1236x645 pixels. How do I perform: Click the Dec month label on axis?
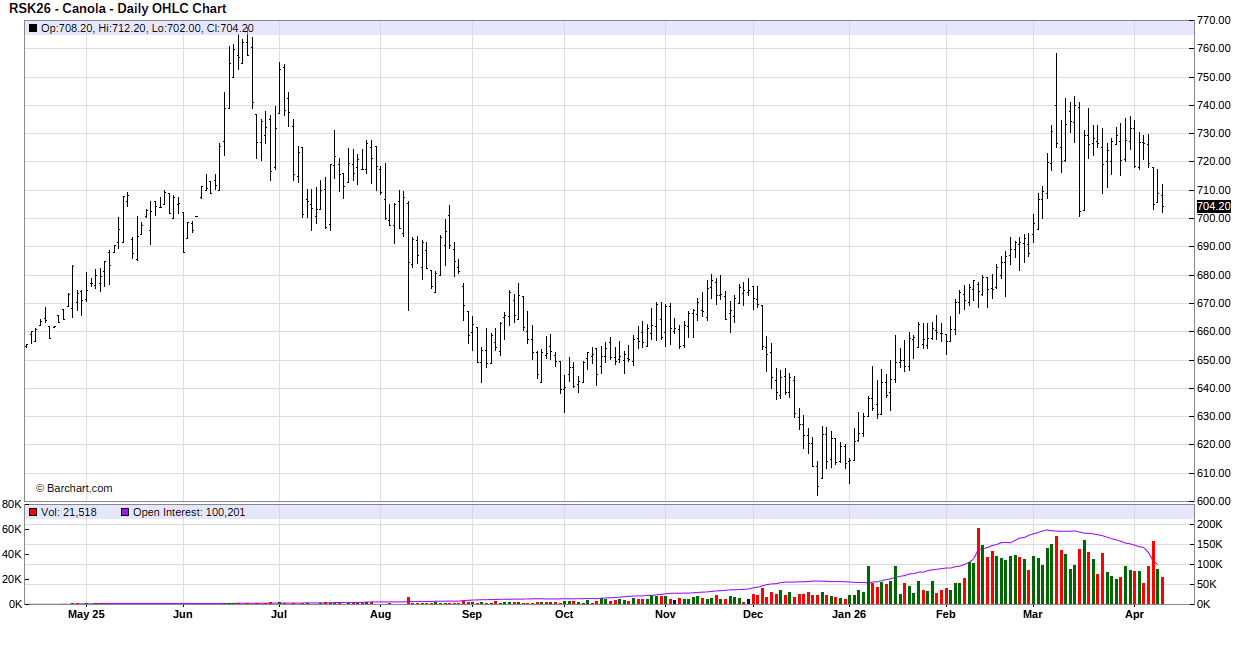click(x=753, y=615)
